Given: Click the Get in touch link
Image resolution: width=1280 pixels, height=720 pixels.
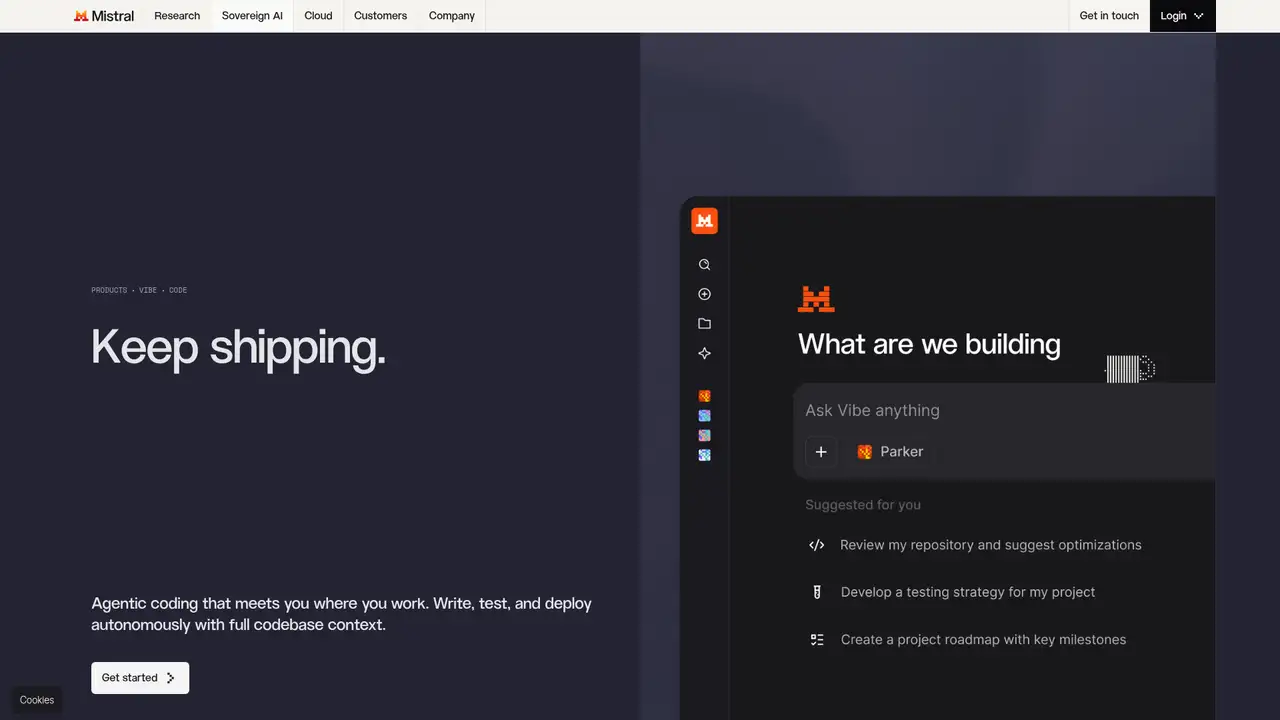Looking at the screenshot, I should pyautogui.click(x=1109, y=16).
